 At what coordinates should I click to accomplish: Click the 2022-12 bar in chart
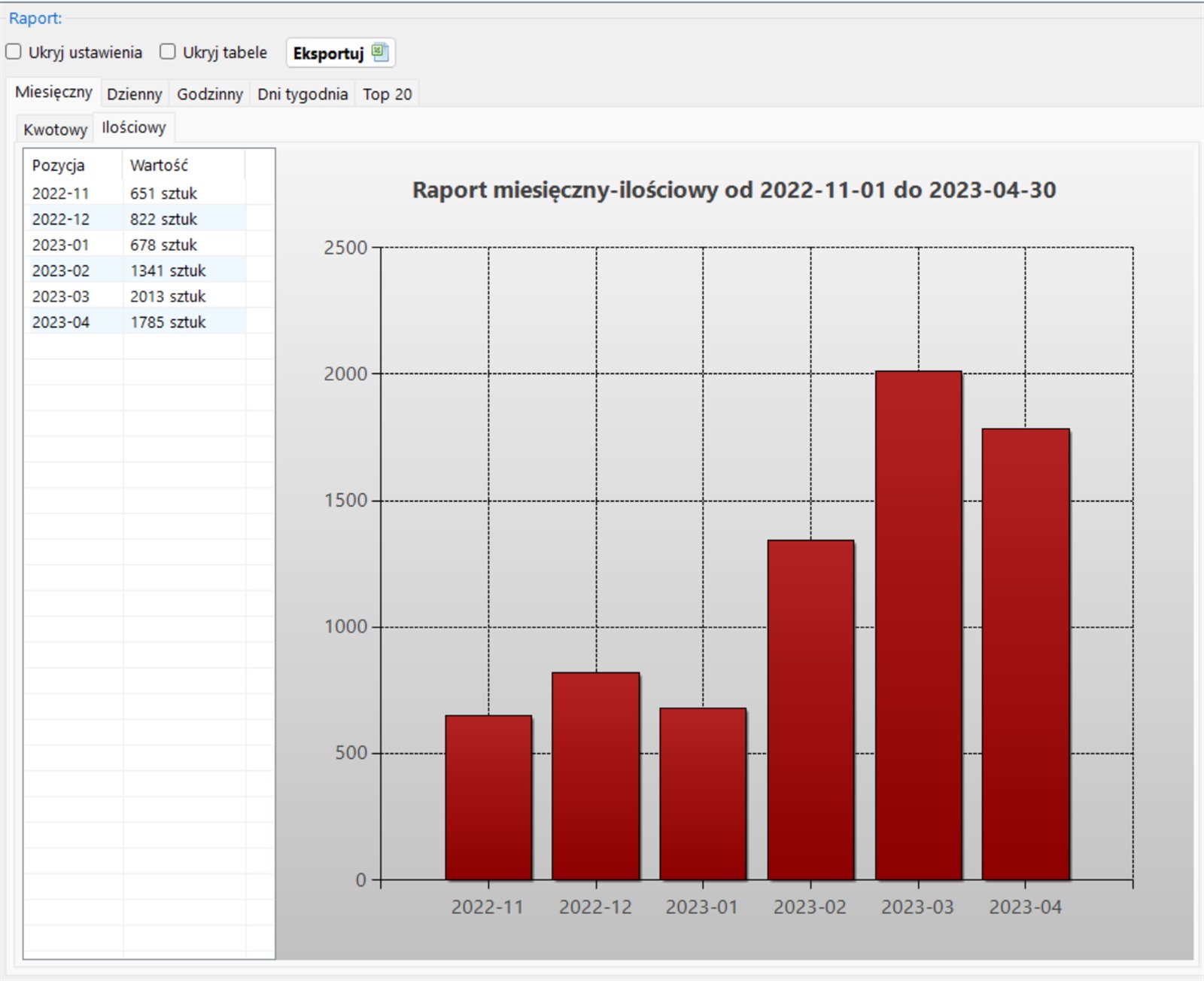595,775
